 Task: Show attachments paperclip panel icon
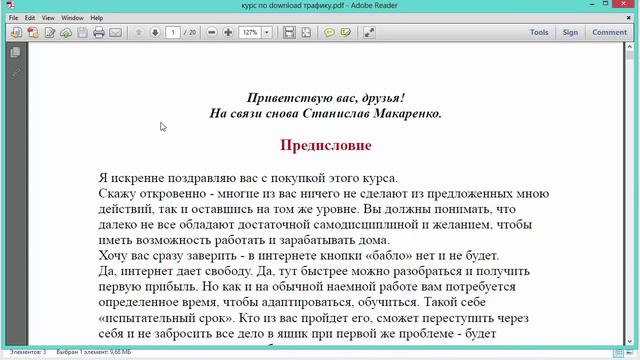point(16,73)
